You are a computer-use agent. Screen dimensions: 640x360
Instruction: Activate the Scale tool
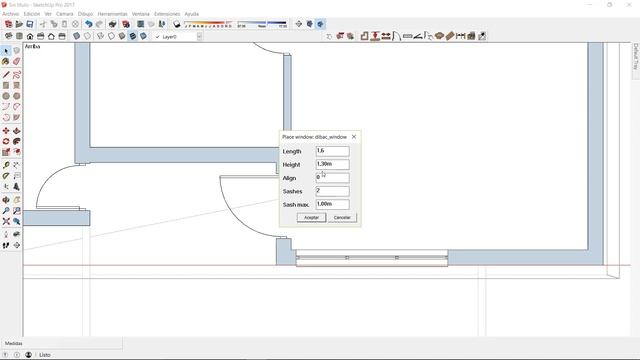point(6,152)
